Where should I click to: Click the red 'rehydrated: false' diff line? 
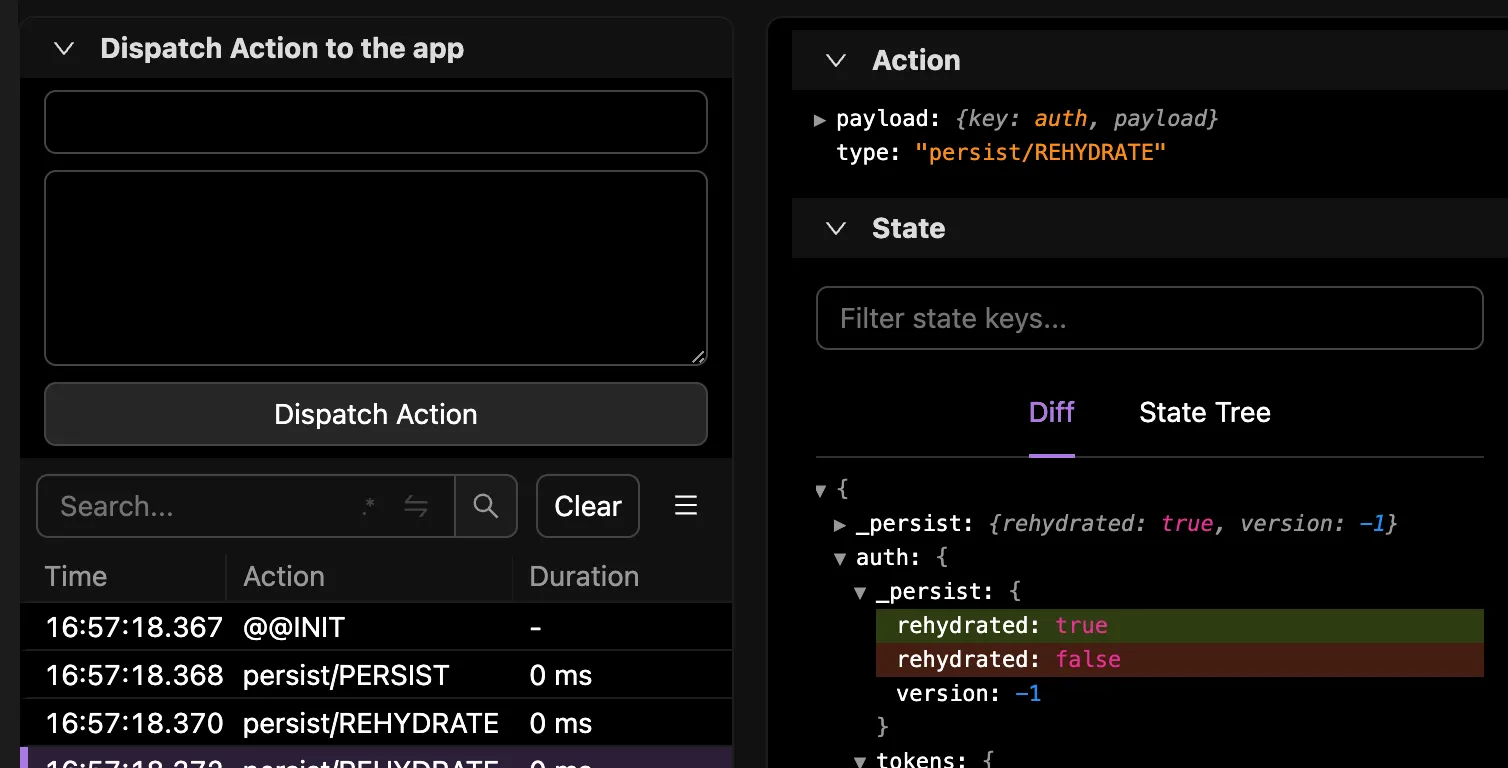pos(1180,660)
